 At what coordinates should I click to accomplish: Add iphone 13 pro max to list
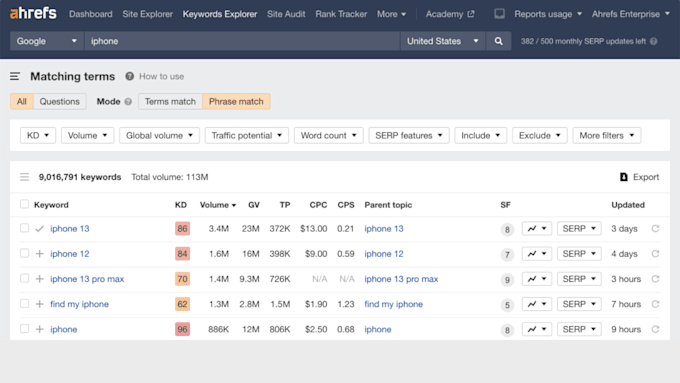pos(39,279)
